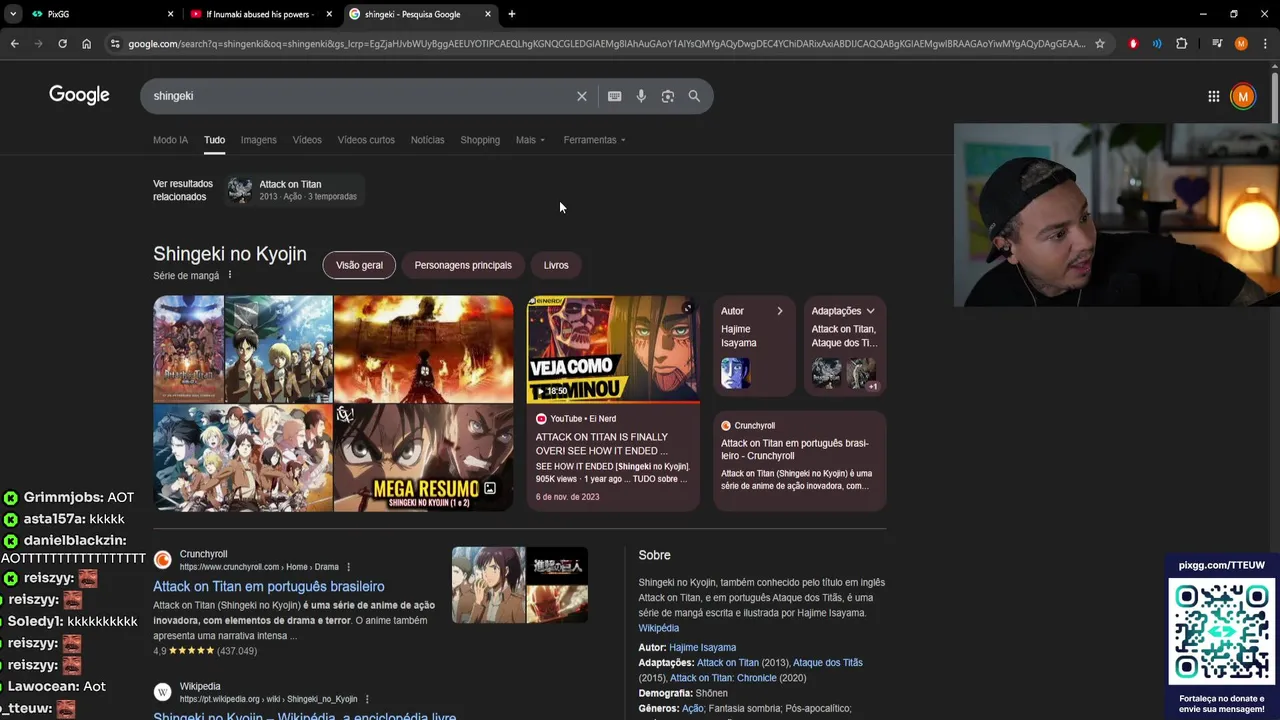Screen dimensions: 1280x720
Task: Reload the current page
Action: coord(62,44)
